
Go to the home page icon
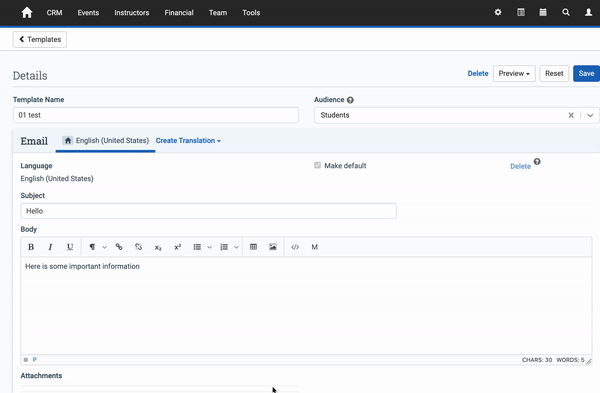coord(27,13)
